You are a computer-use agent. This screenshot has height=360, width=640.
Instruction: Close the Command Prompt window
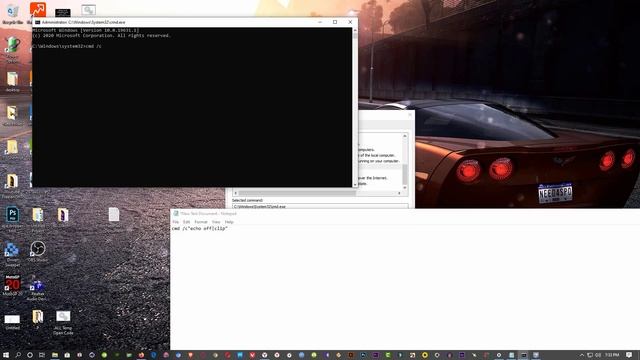tap(350, 22)
